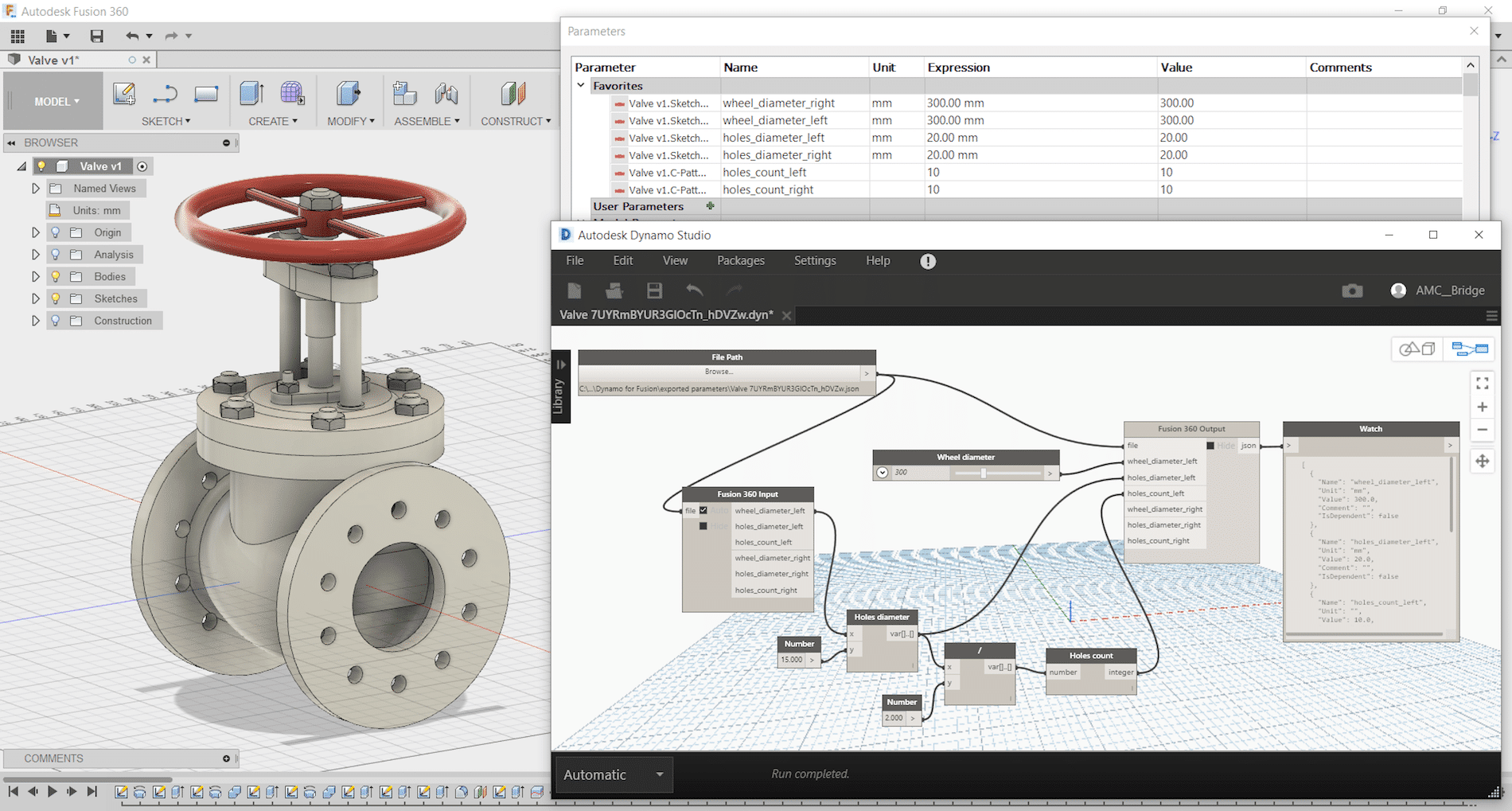Toggle visibility bulb of Origin folder

(x=55, y=232)
